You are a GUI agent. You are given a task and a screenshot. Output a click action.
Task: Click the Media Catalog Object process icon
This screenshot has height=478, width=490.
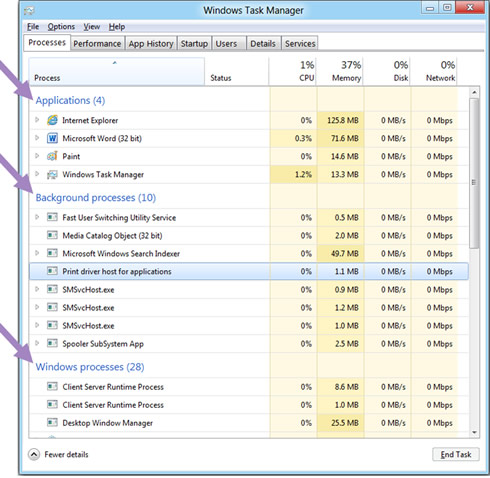click(x=52, y=235)
